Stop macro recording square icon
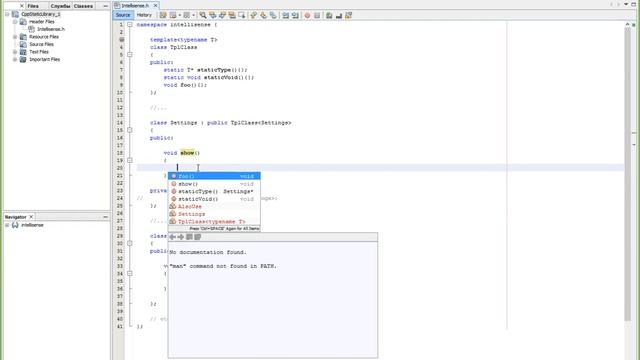The image size is (640, 360). 317,15
